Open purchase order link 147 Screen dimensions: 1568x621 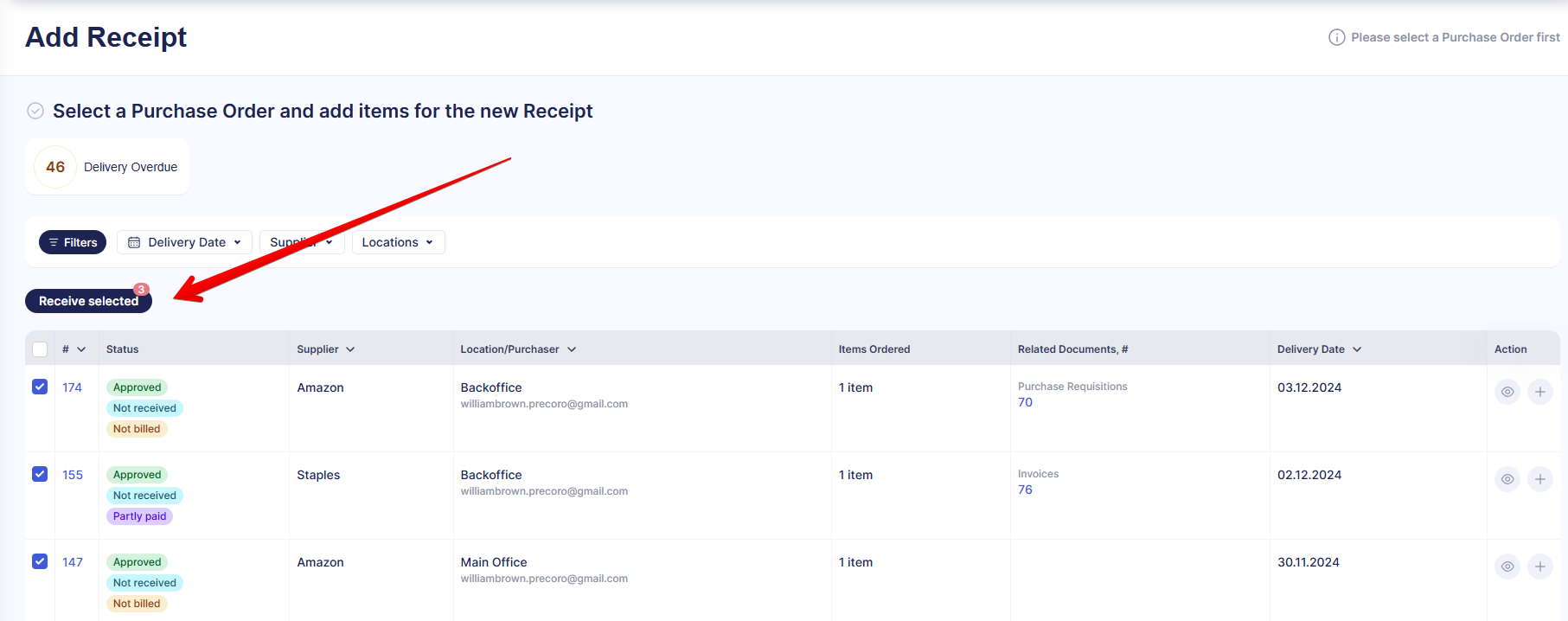73,562
